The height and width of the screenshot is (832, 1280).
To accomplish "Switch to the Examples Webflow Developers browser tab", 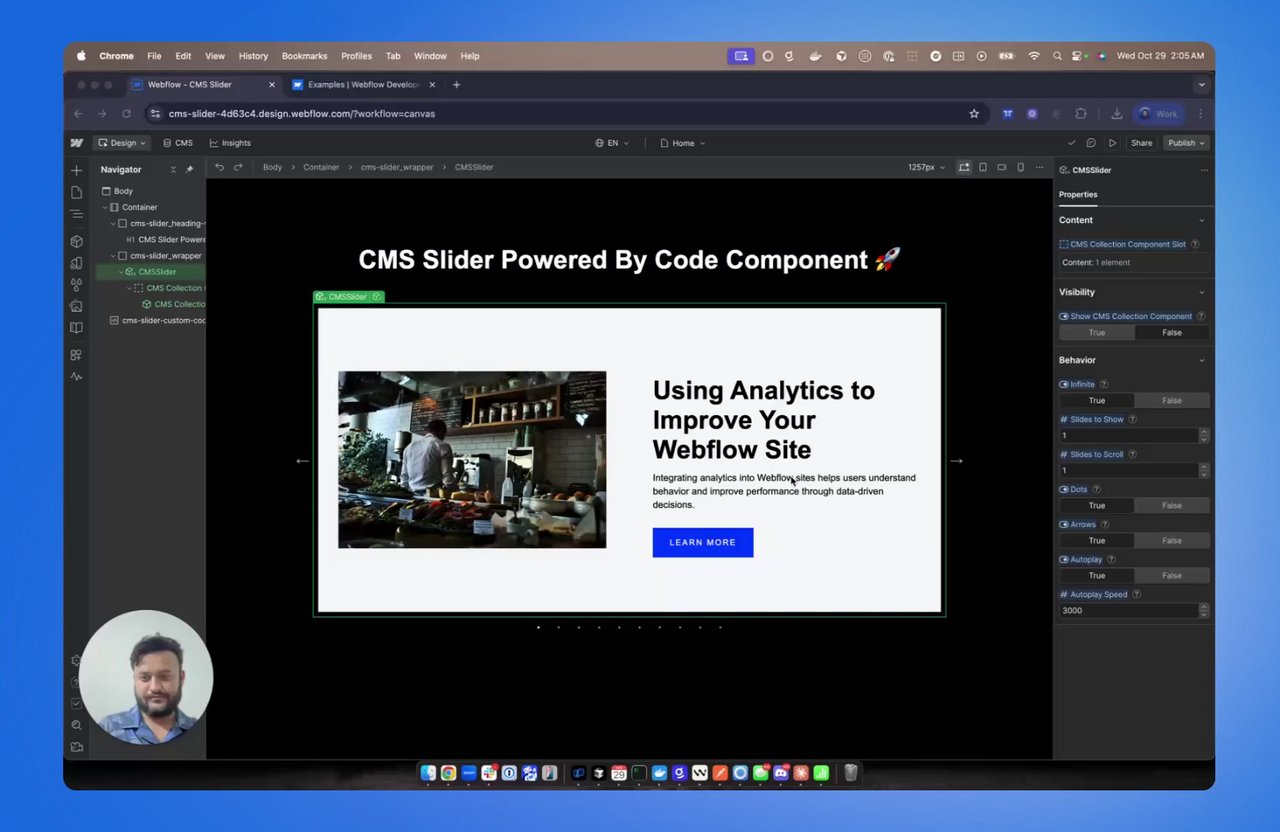I will pyautogui.click(x=364, y=85).
